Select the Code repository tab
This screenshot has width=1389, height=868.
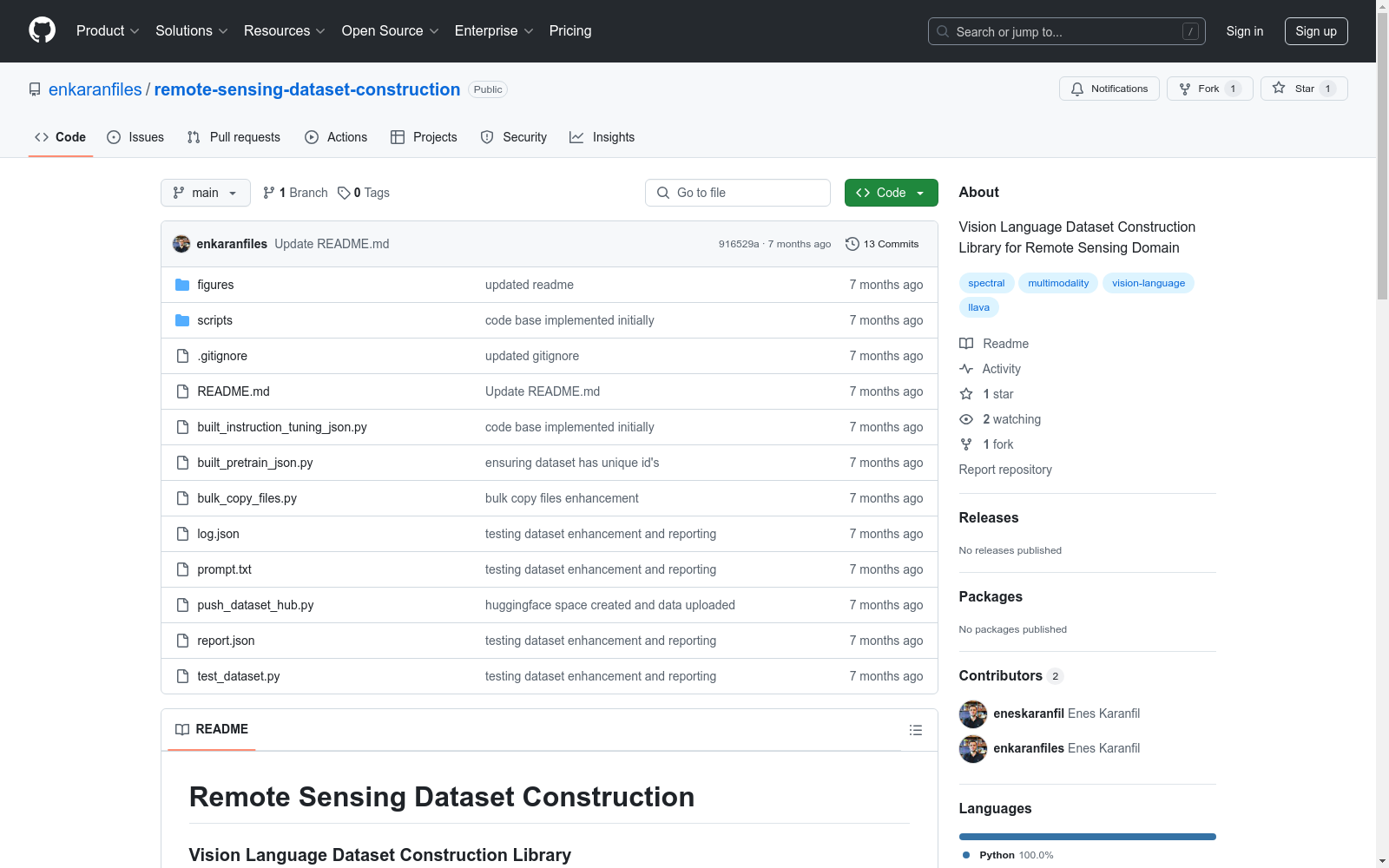tap(61, 137)
